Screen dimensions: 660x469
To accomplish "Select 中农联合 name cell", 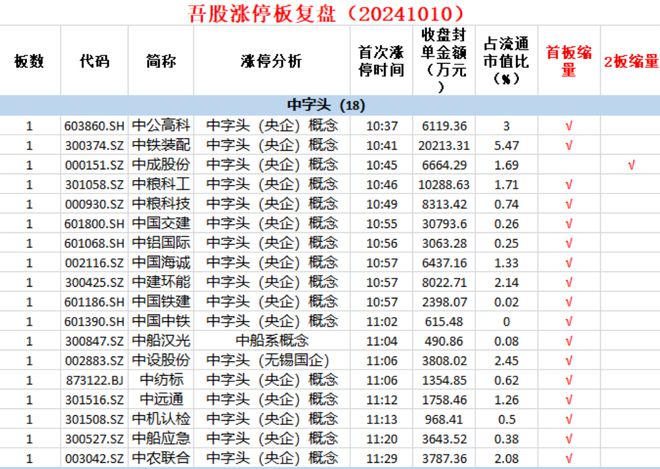I will pos(161,458).
